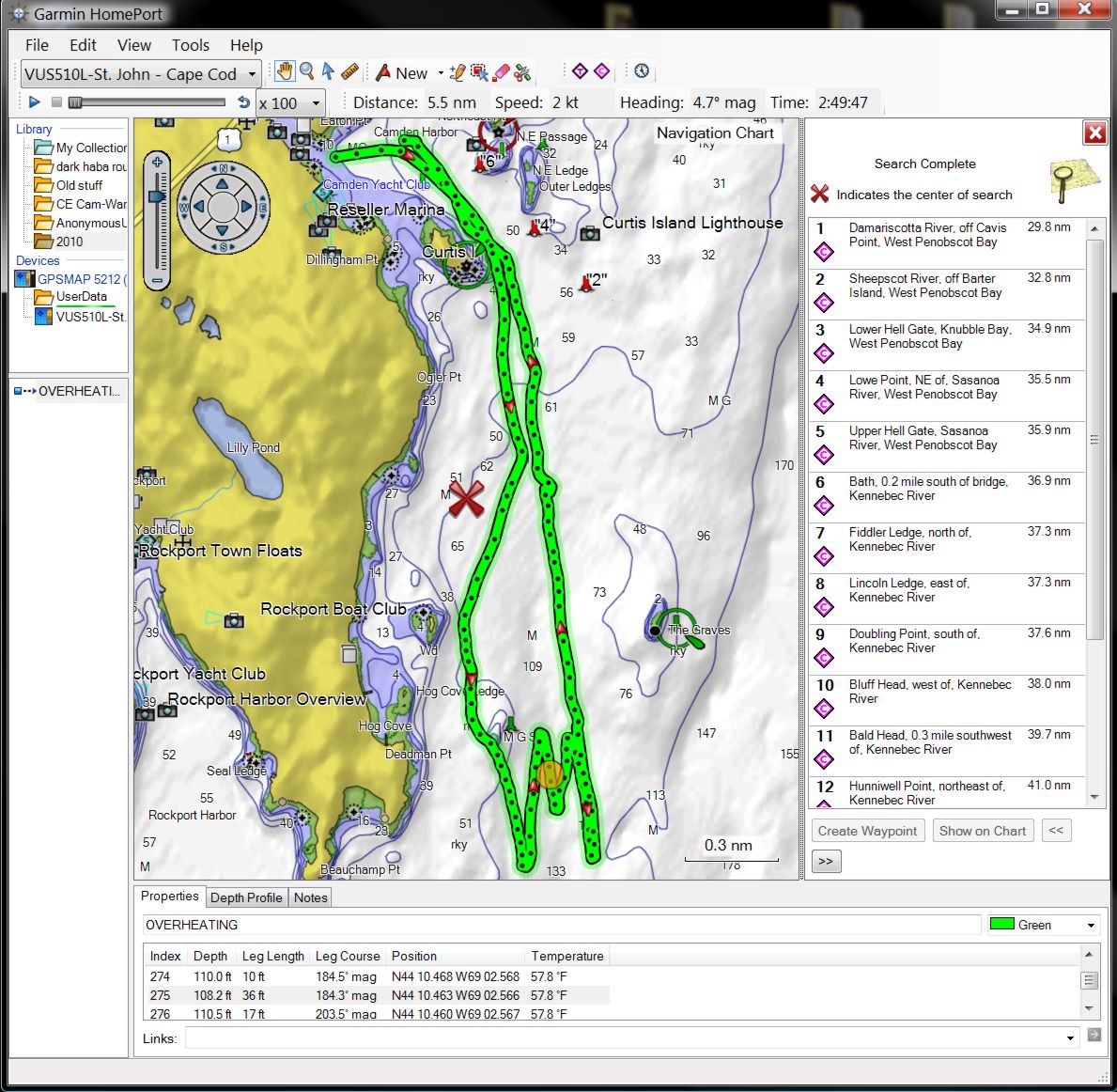Select the pencil Draw tool
Viewport: 1117px width, 1092px height.
[x=458, y=72]
